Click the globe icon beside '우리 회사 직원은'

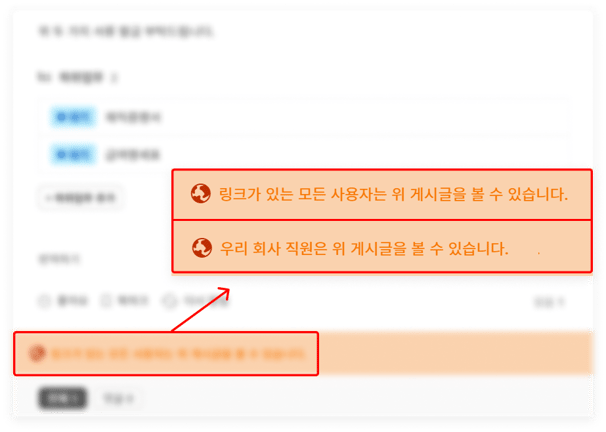coord(202,248)
